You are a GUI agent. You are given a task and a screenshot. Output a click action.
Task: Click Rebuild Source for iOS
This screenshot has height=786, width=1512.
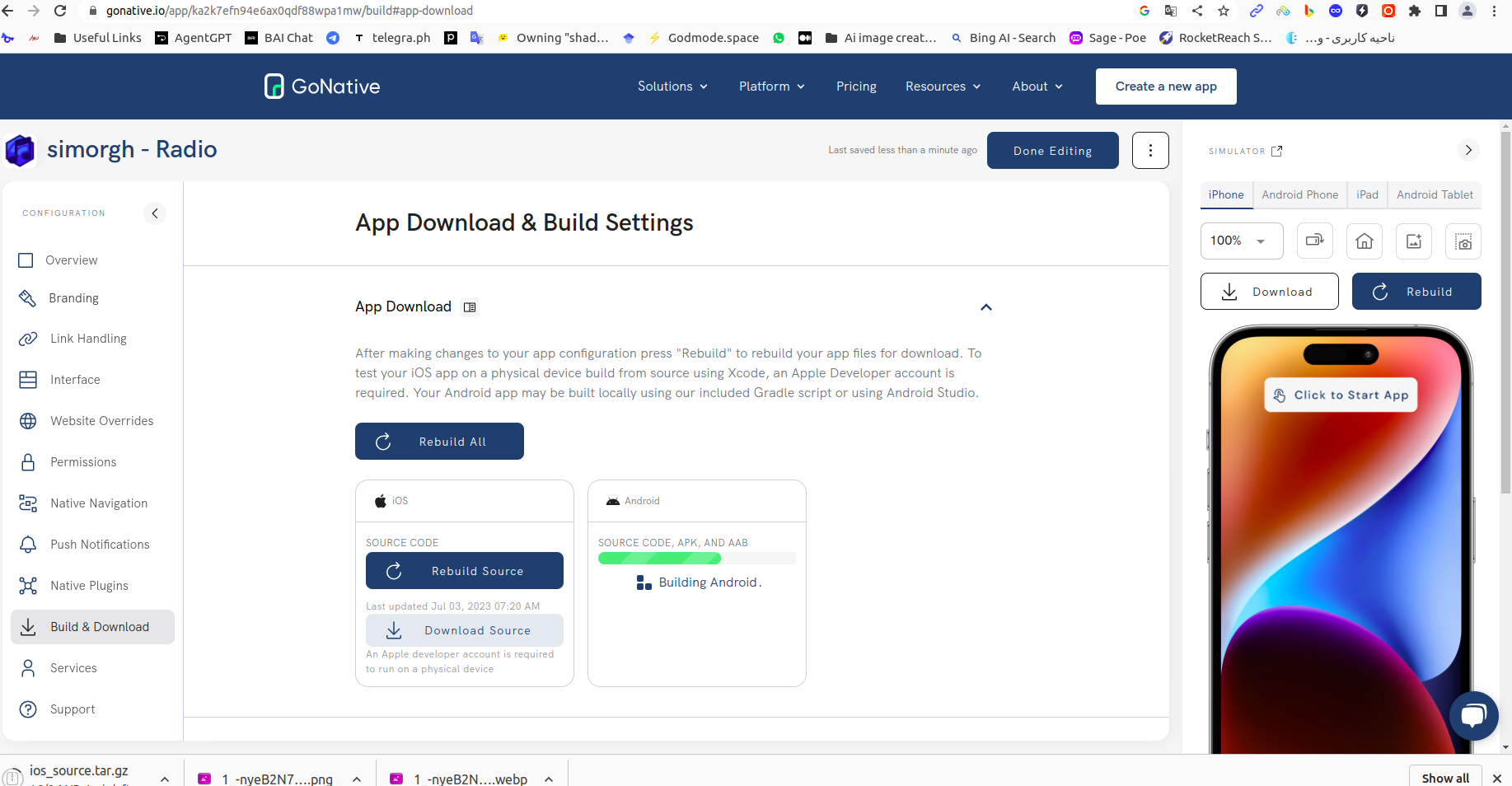click(x=465, y=571)
